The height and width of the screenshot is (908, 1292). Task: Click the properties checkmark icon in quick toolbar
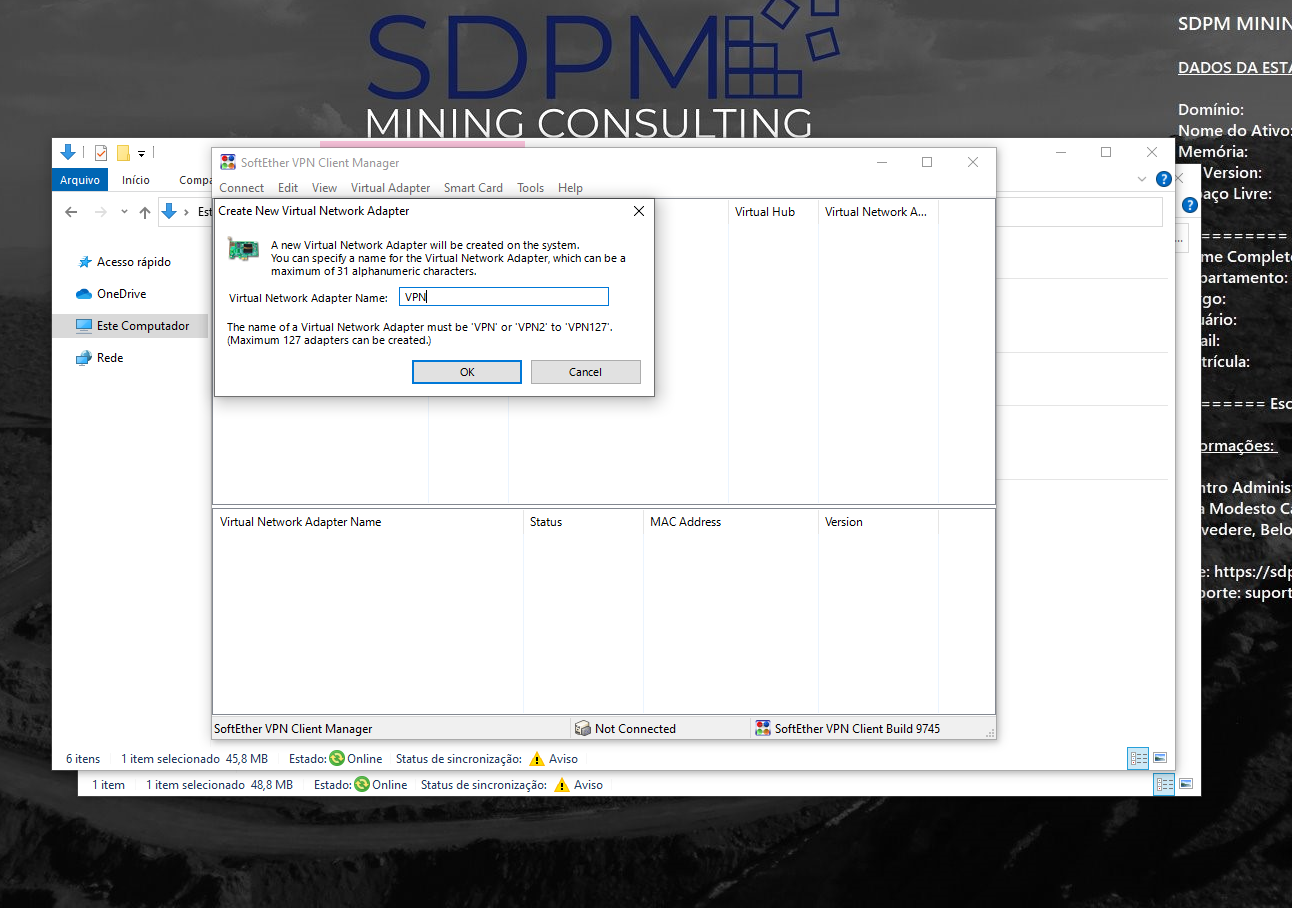point(101,153)
